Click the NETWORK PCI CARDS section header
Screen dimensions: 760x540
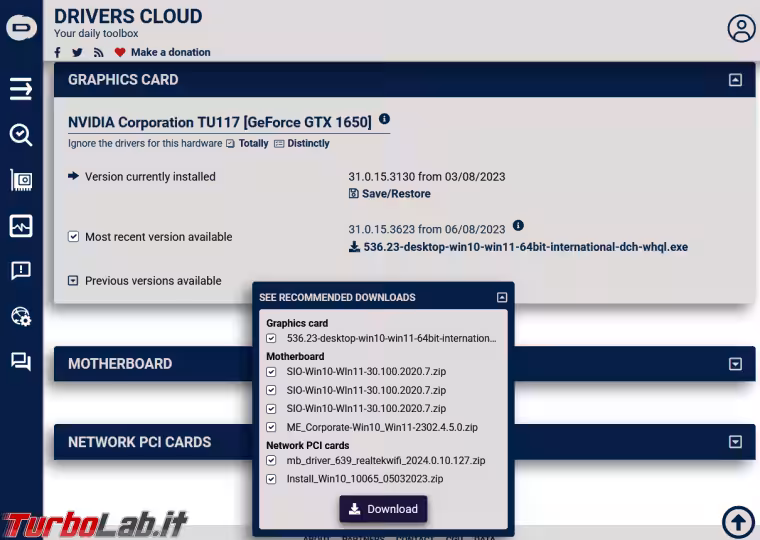[x=140, y=442]
